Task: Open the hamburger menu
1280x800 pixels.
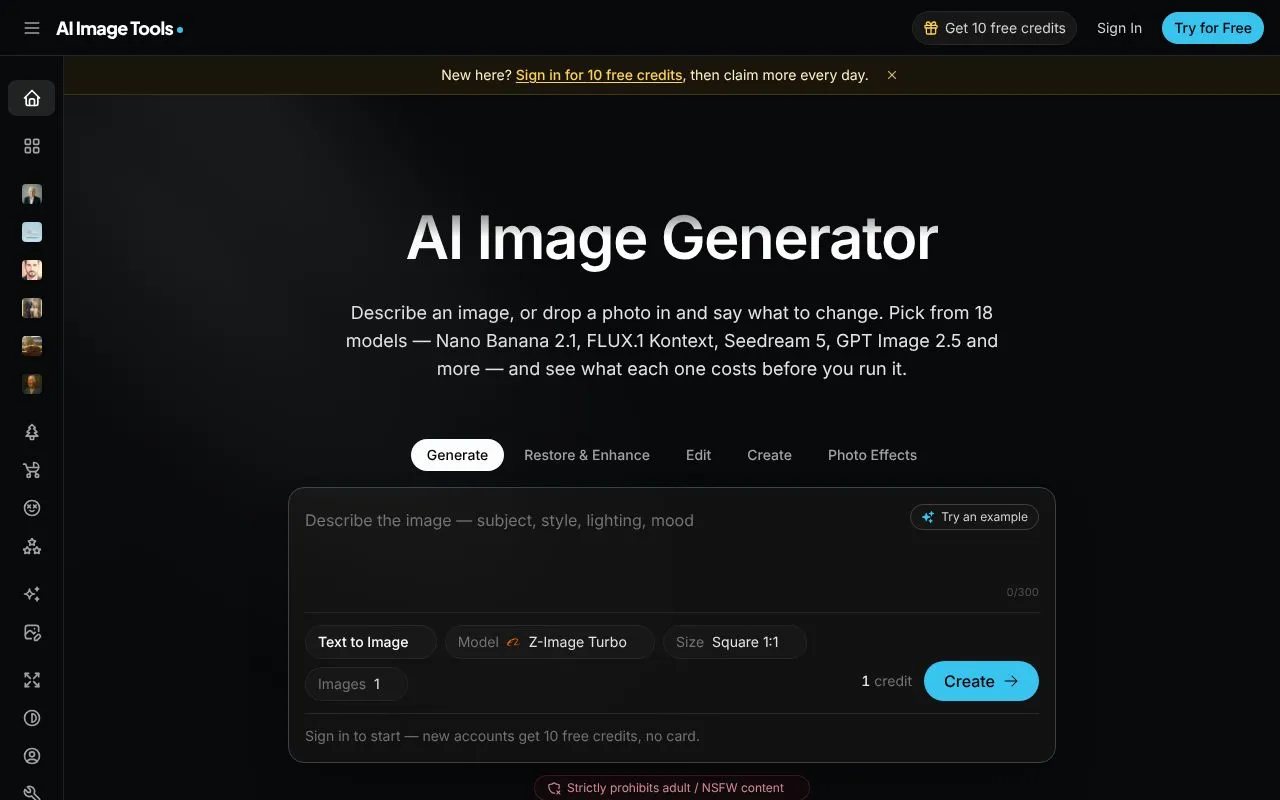Action: 32,28
